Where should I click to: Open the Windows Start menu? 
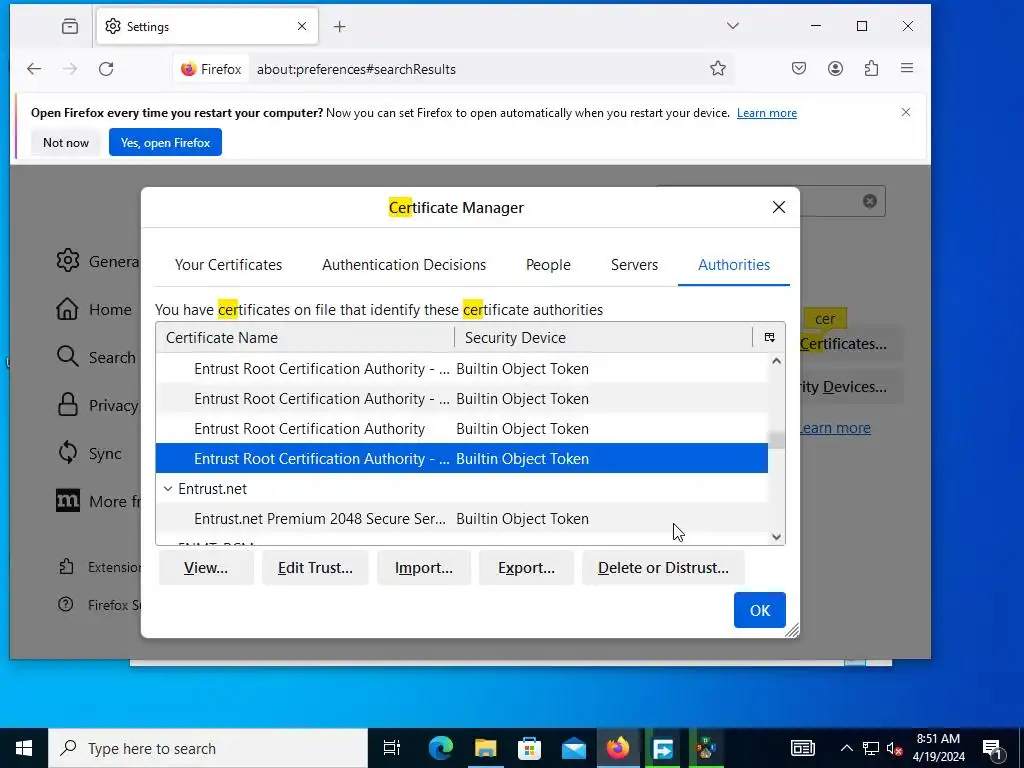[24, 748]
